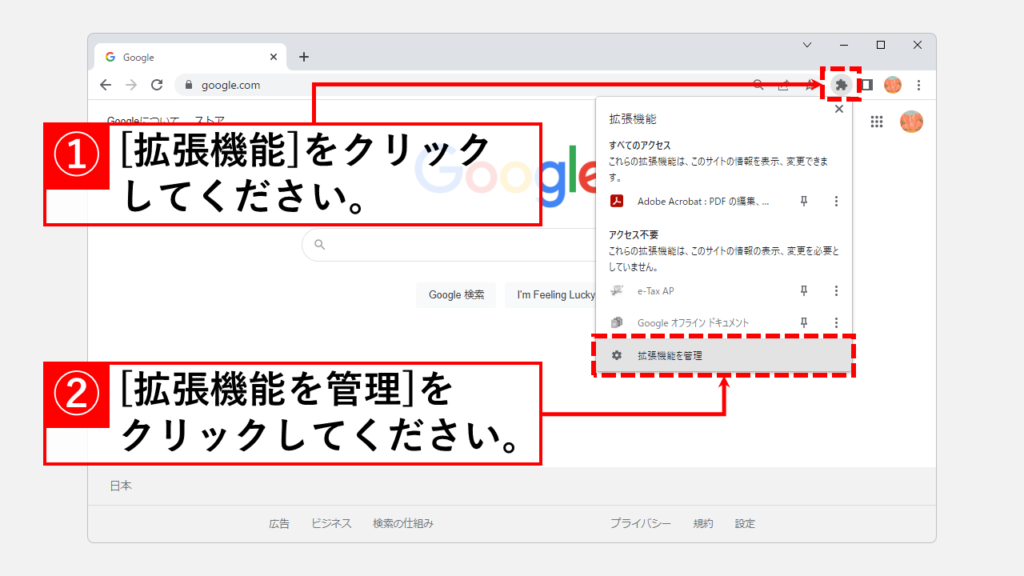The width and height of the screenshot is (1024, 576).
Task: Click the zoom magnifier icon in address bar
Action: point(759,85)
